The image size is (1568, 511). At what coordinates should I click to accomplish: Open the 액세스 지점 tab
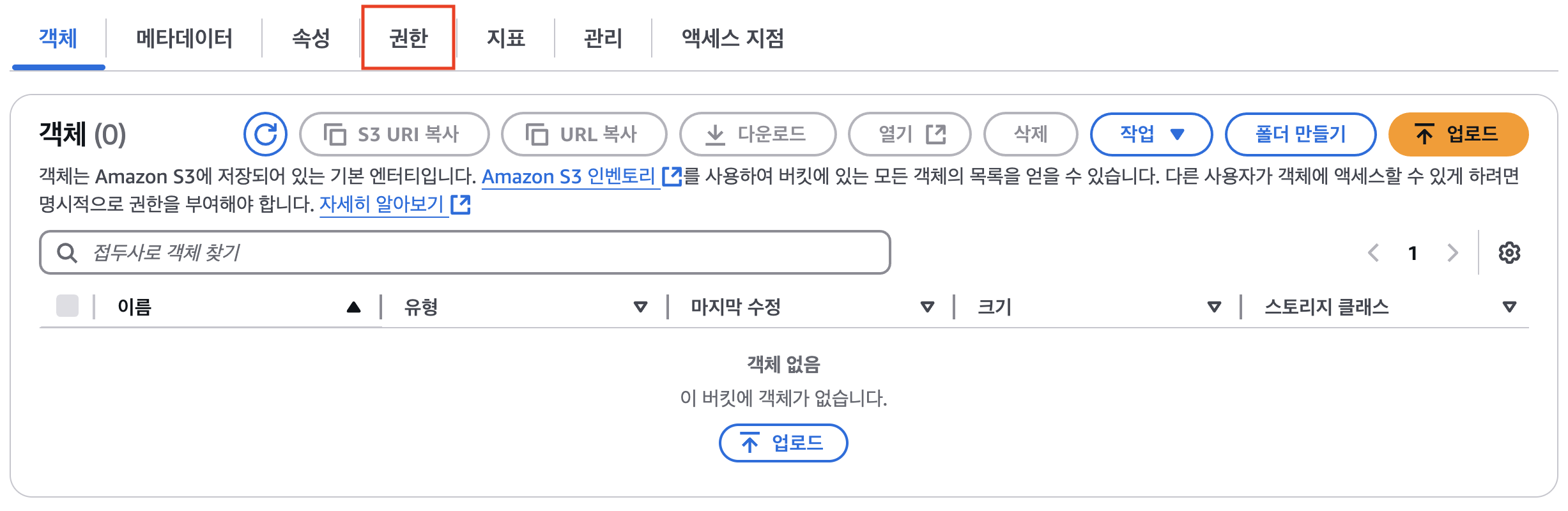click(732, 38)
